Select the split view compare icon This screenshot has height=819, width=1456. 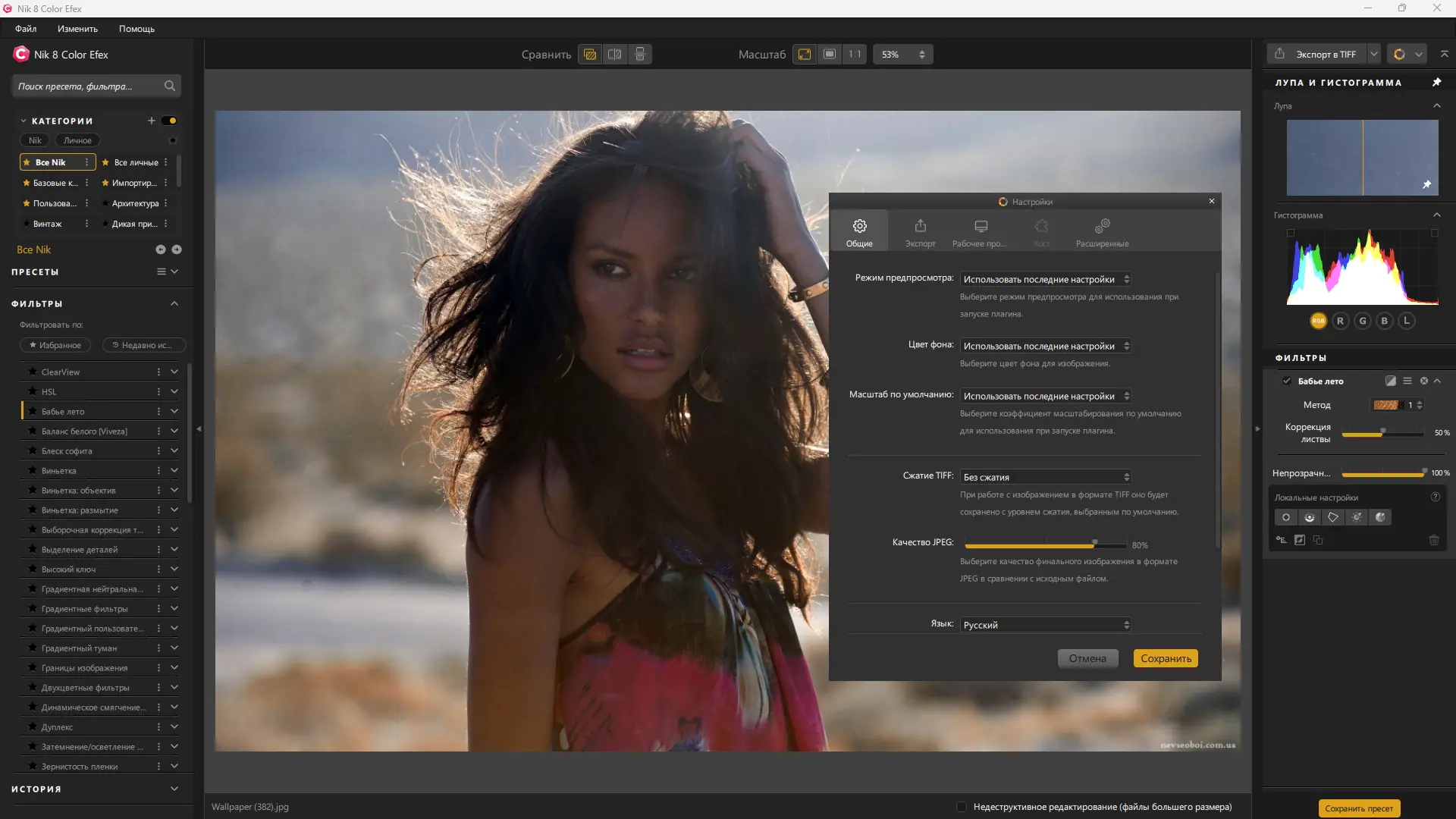pyautogui.click(x=615, y=55)
